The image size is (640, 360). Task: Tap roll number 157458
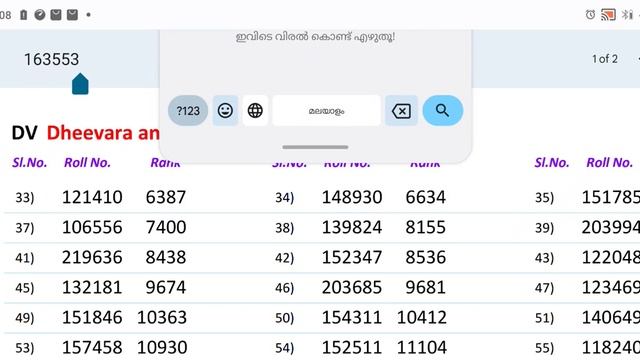(92, 347)
